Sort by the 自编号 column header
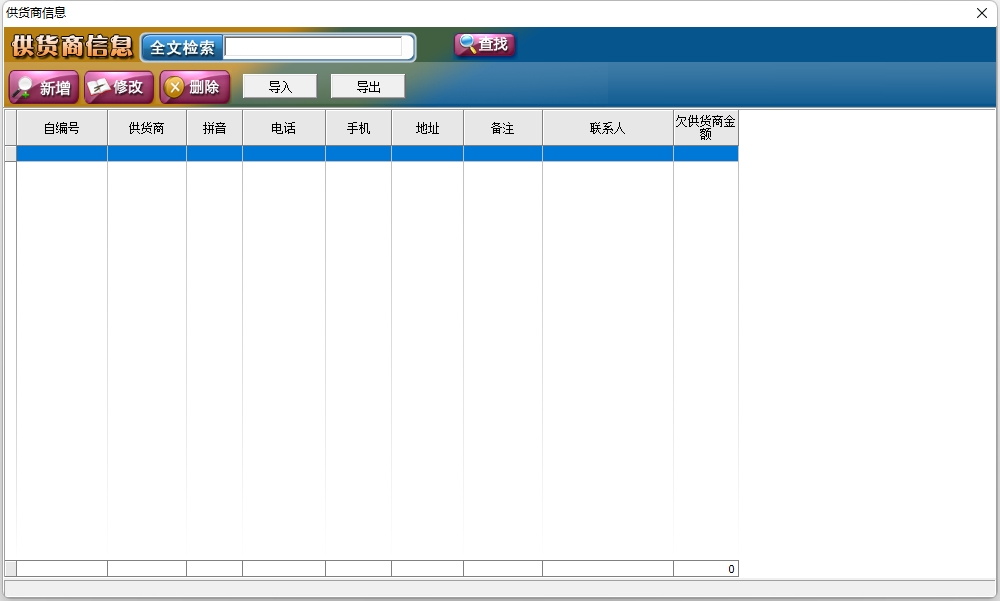Viewport: 1000px width, 601px height. pos(61,128)
